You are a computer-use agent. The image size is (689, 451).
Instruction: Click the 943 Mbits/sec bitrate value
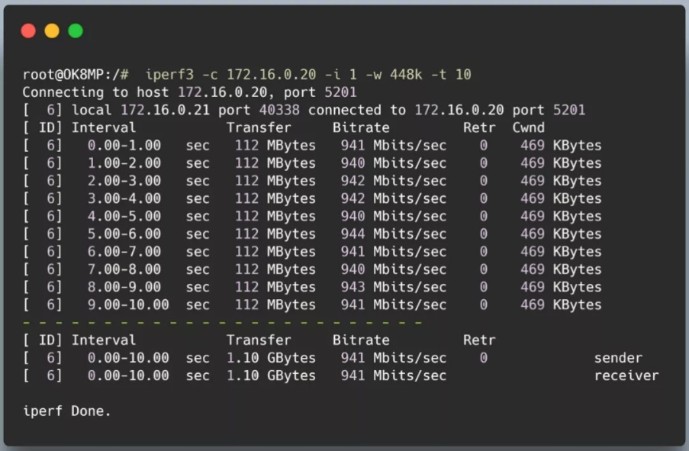394,287
